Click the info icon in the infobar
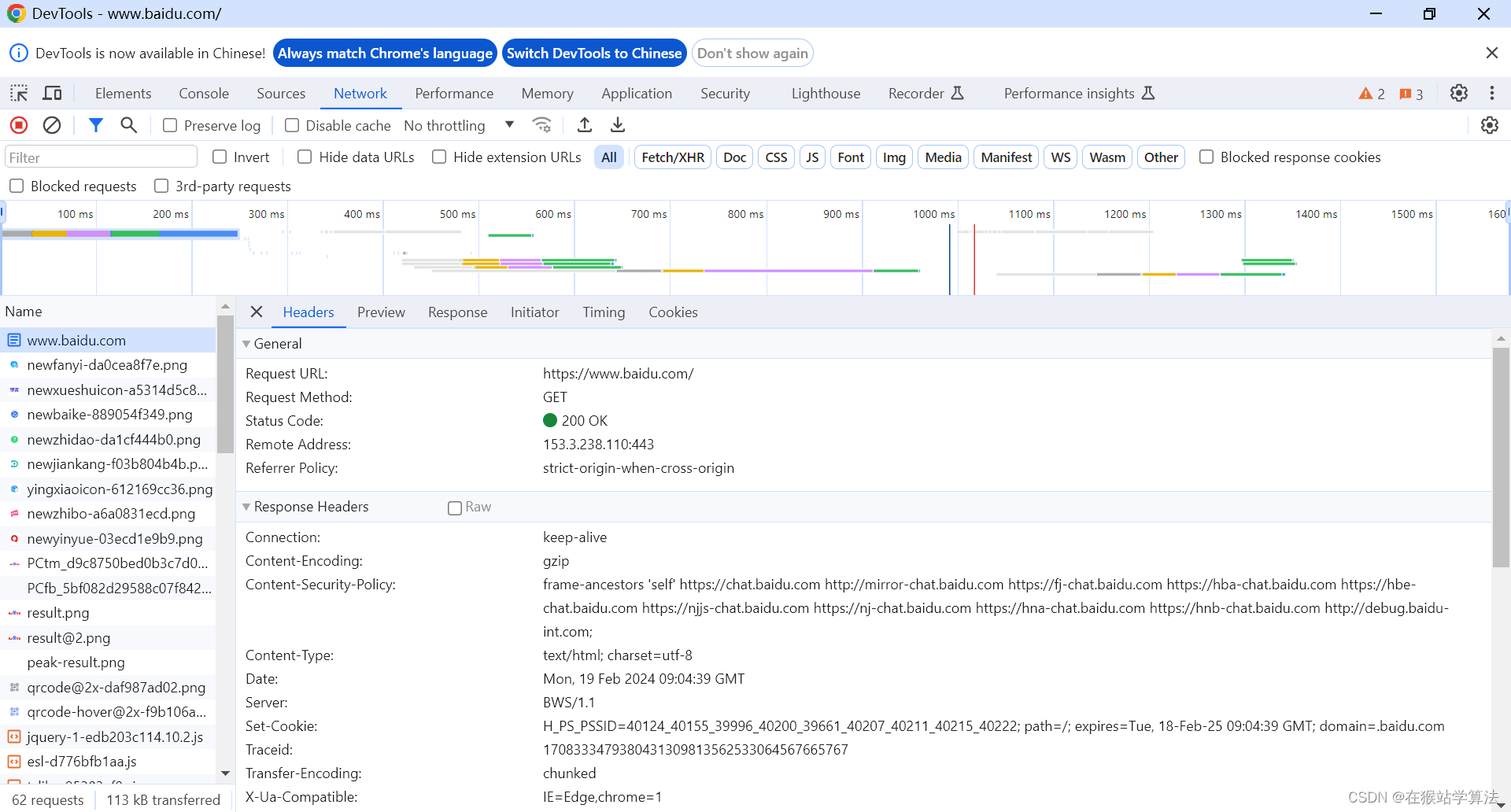 (x=18, y=53)
